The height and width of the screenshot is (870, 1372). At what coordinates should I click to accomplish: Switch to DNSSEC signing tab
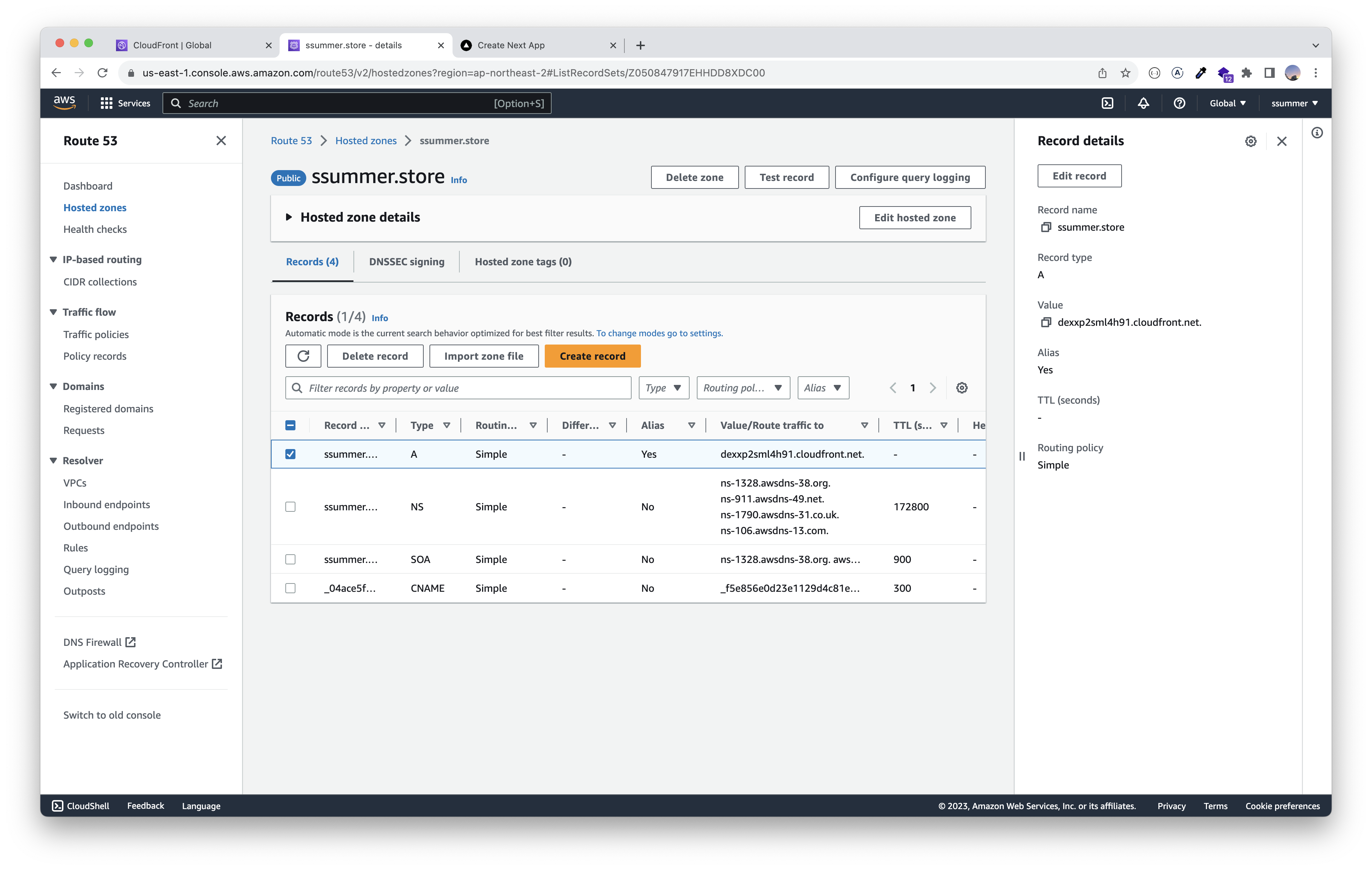406,262
